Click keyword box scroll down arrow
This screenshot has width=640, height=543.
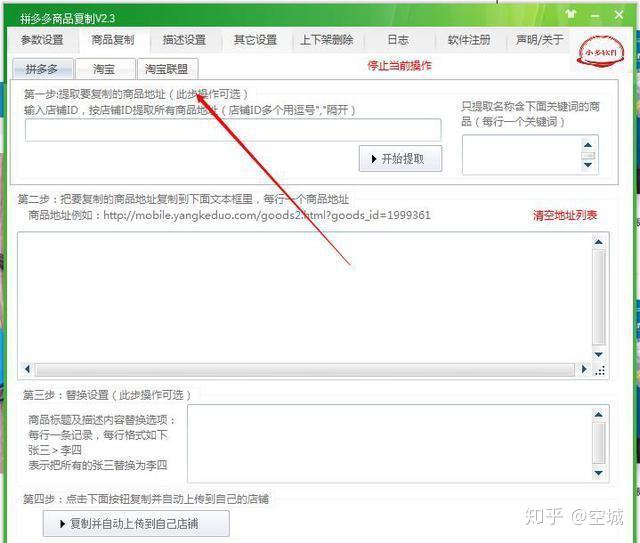click(588, 165)
